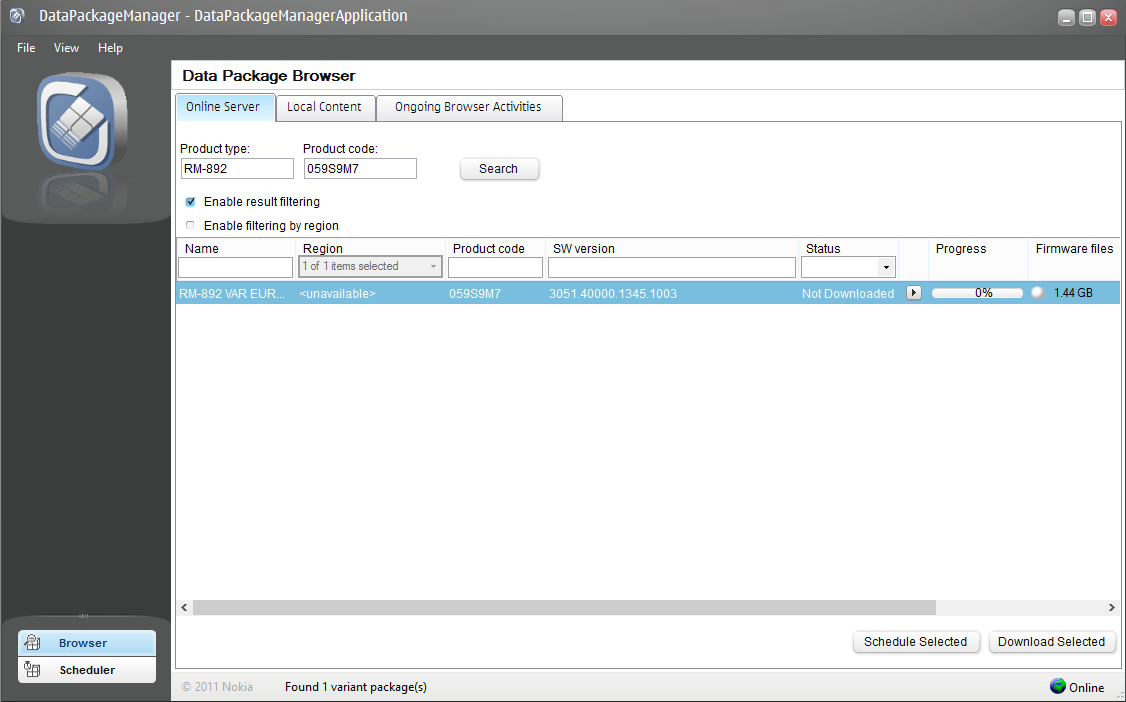Click the Product code column header
1126x702 pixels.
(489, 248)
